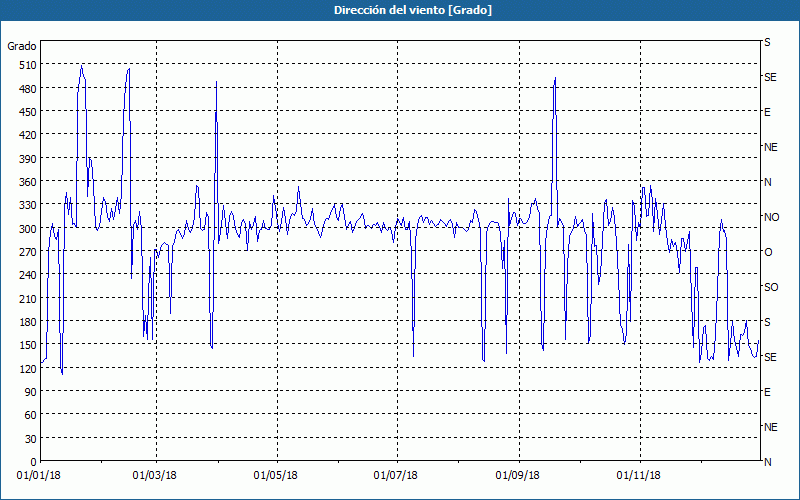Click the date label 01/09/18

pos(518,476)
